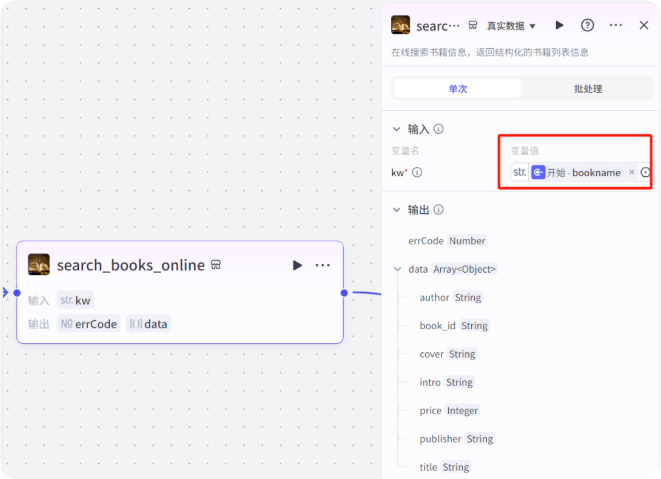
Task: Click the search_books_online node title
Action: pos(131,265)
